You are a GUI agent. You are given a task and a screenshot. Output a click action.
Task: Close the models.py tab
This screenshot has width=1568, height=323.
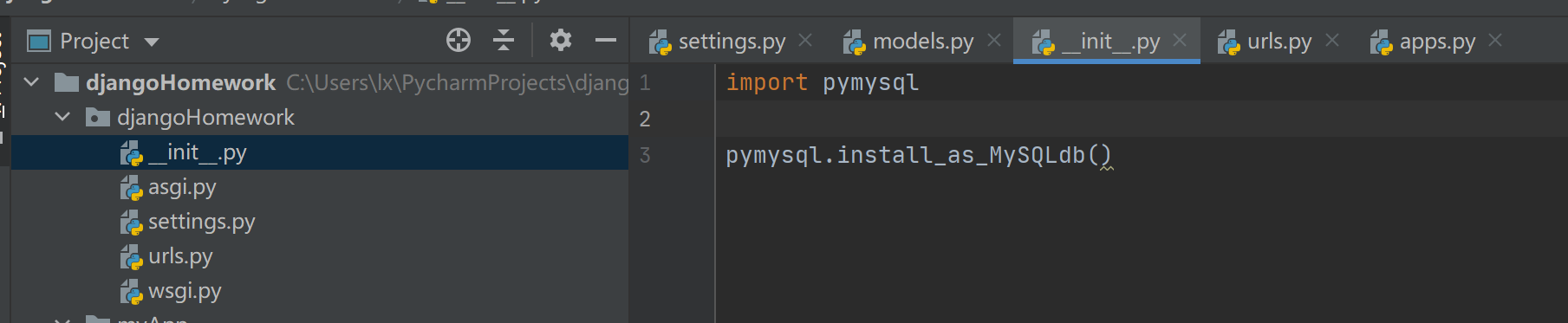pos(994,40)
